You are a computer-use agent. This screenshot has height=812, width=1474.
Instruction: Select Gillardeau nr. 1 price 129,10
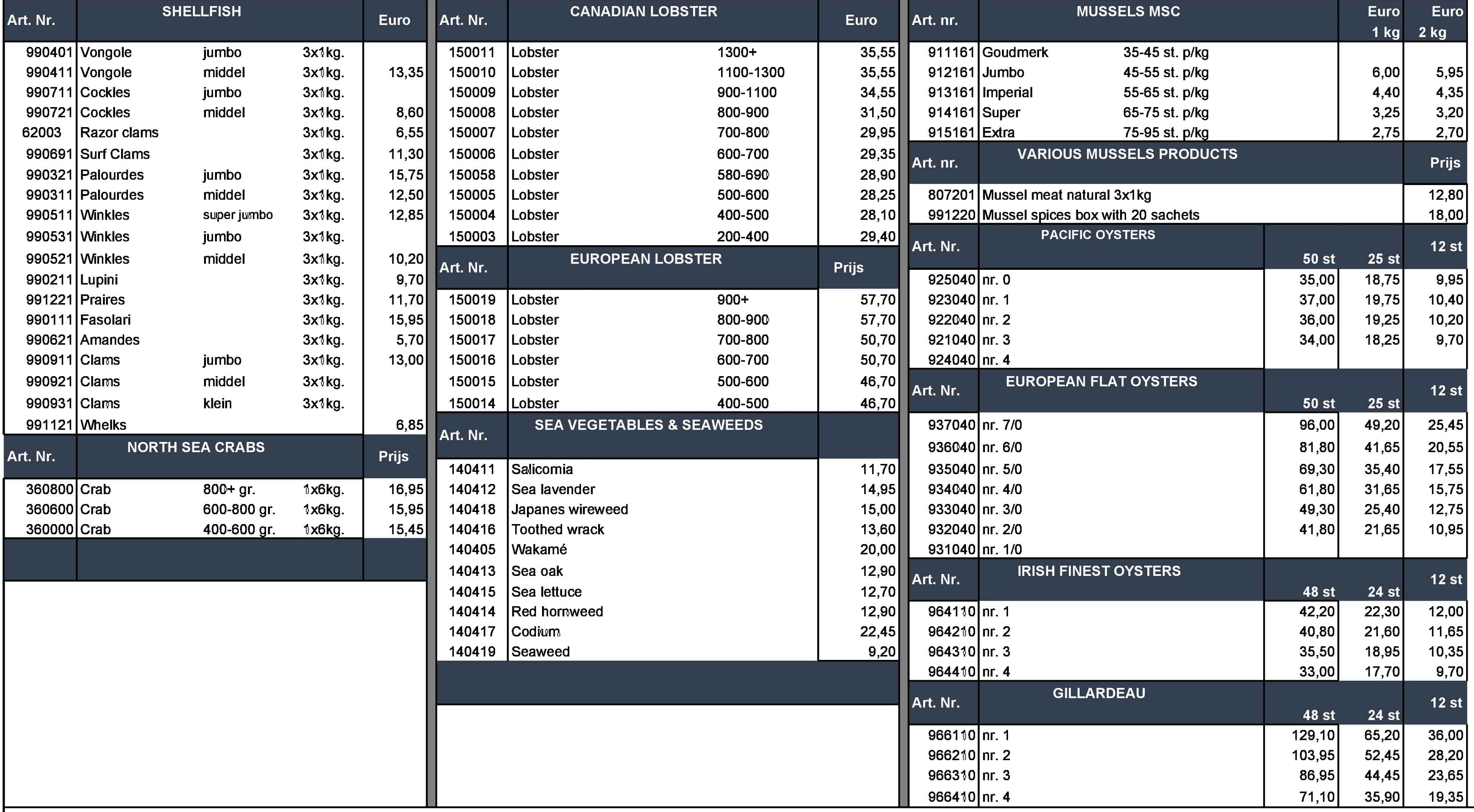pyautogui.click(x=1313, y=735)
